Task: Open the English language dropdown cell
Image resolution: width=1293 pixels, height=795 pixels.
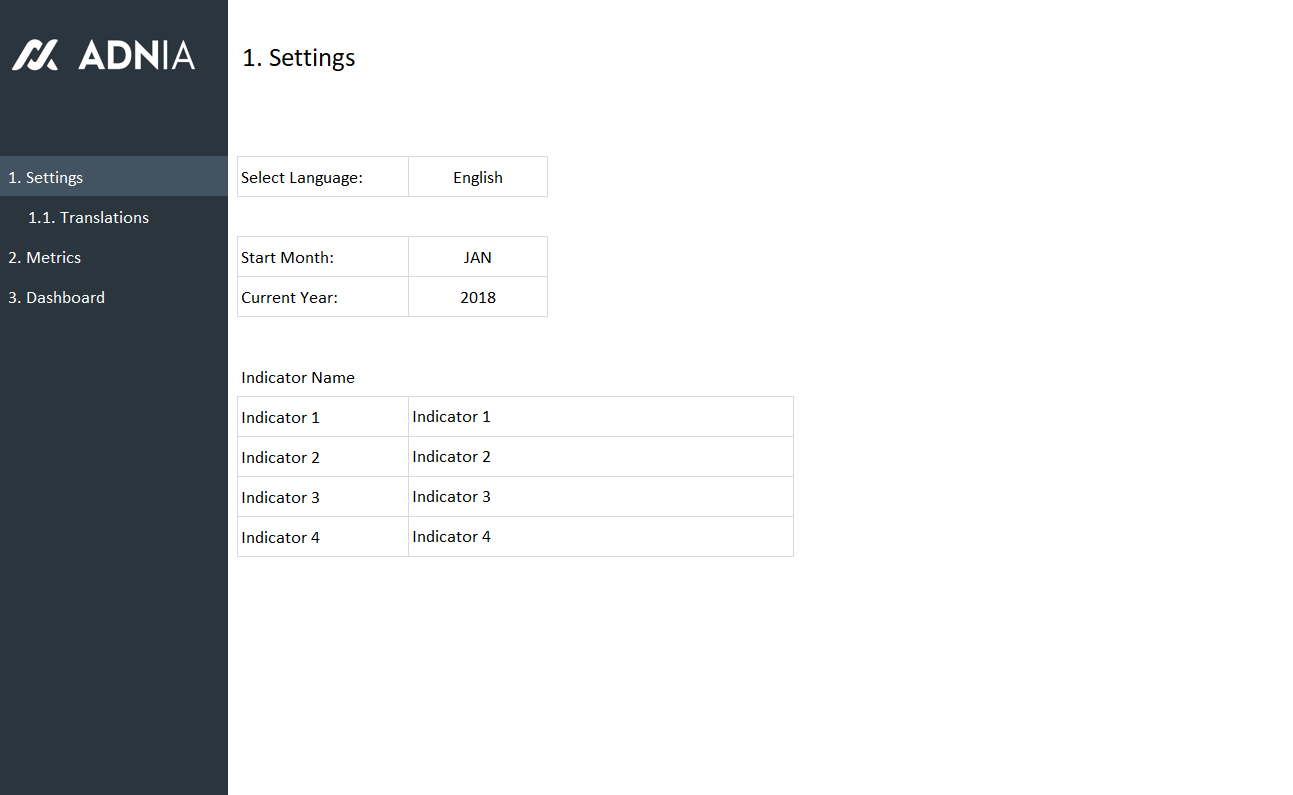Action: 477,177
